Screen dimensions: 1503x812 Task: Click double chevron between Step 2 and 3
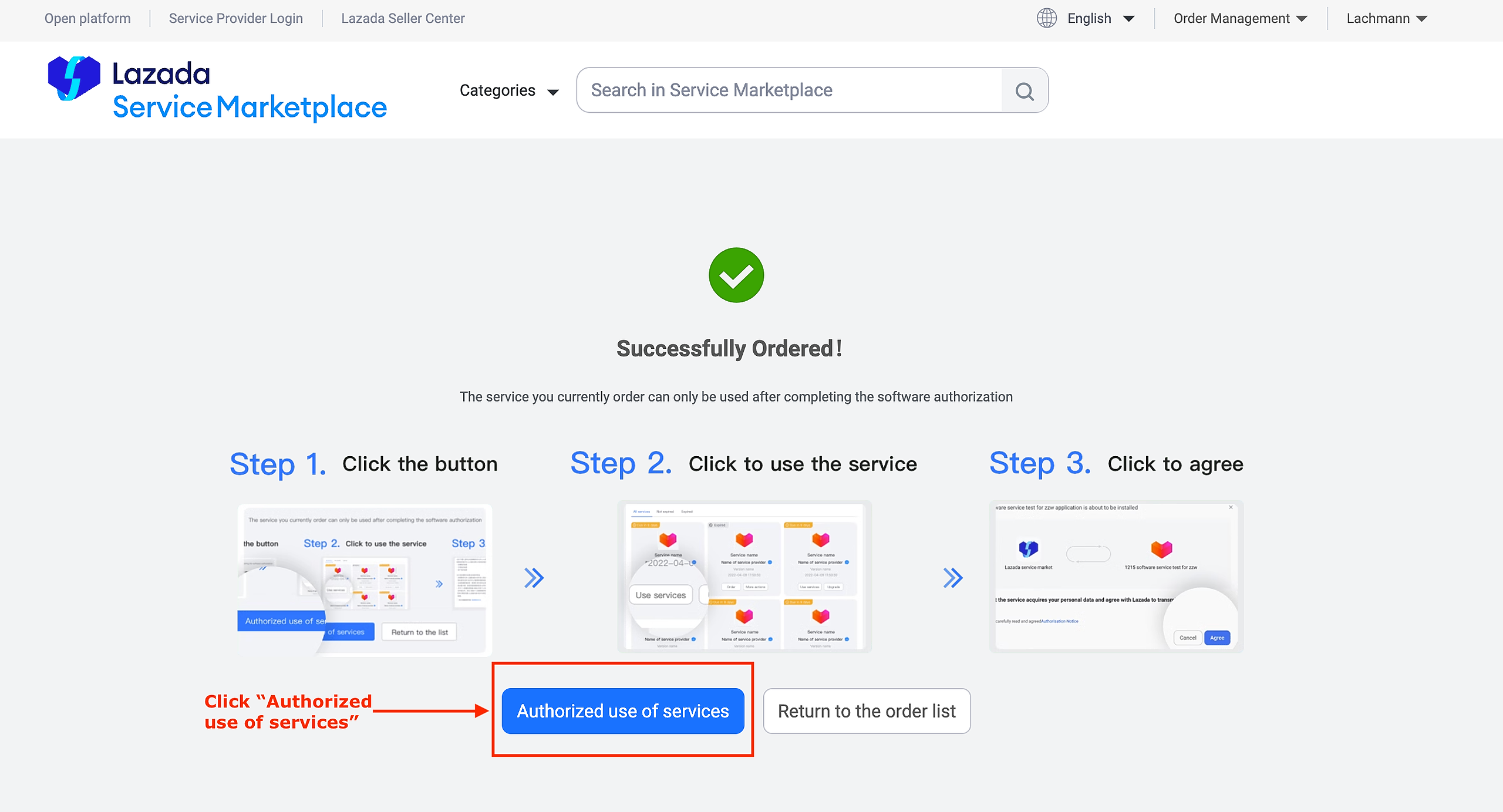pyautogui.click(x=952, y=578)
